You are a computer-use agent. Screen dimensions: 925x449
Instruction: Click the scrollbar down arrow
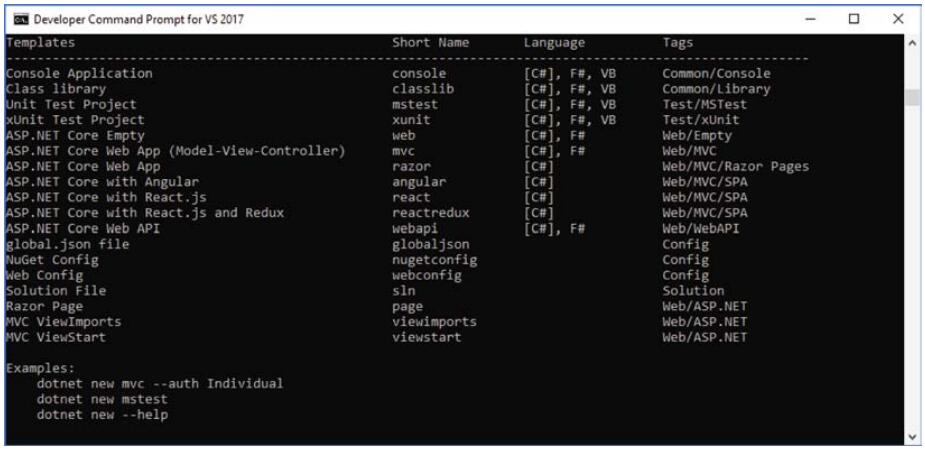click(x=912, y=437)
